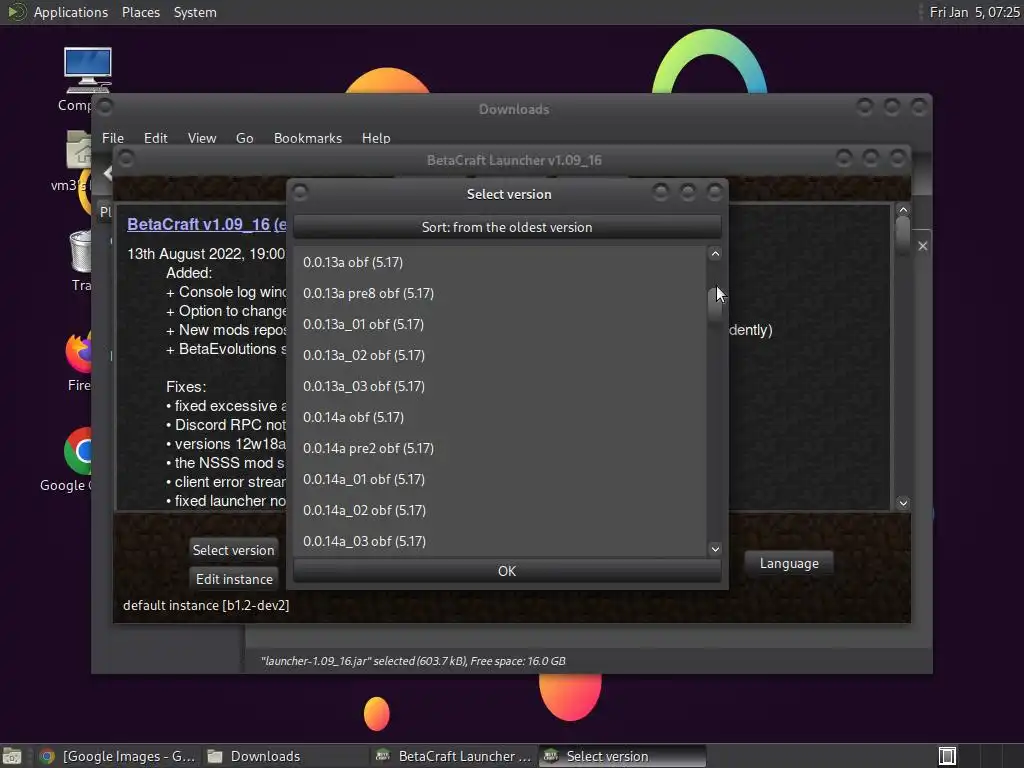Open Computer desktop icon

click(x=88, y=71)
